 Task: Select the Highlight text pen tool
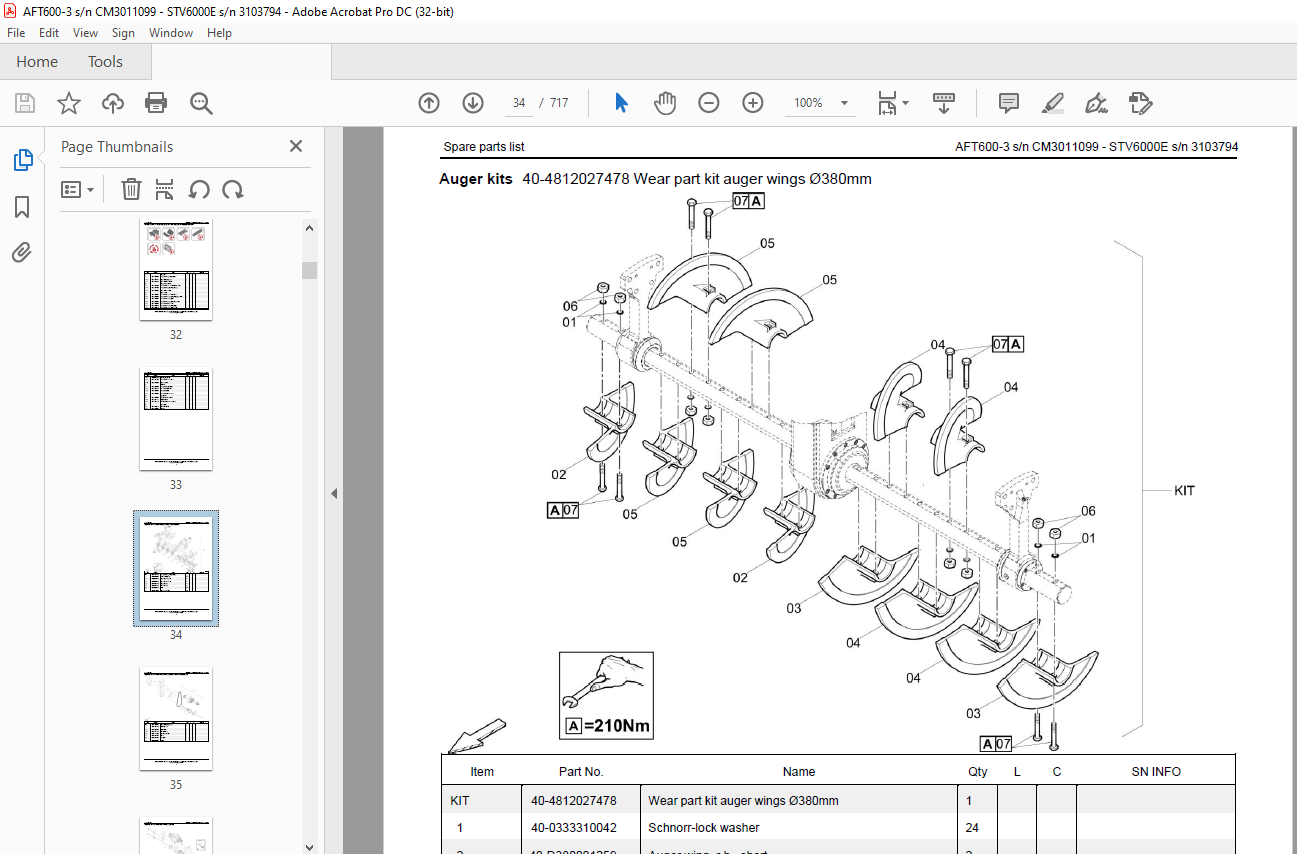(1052, 103)
